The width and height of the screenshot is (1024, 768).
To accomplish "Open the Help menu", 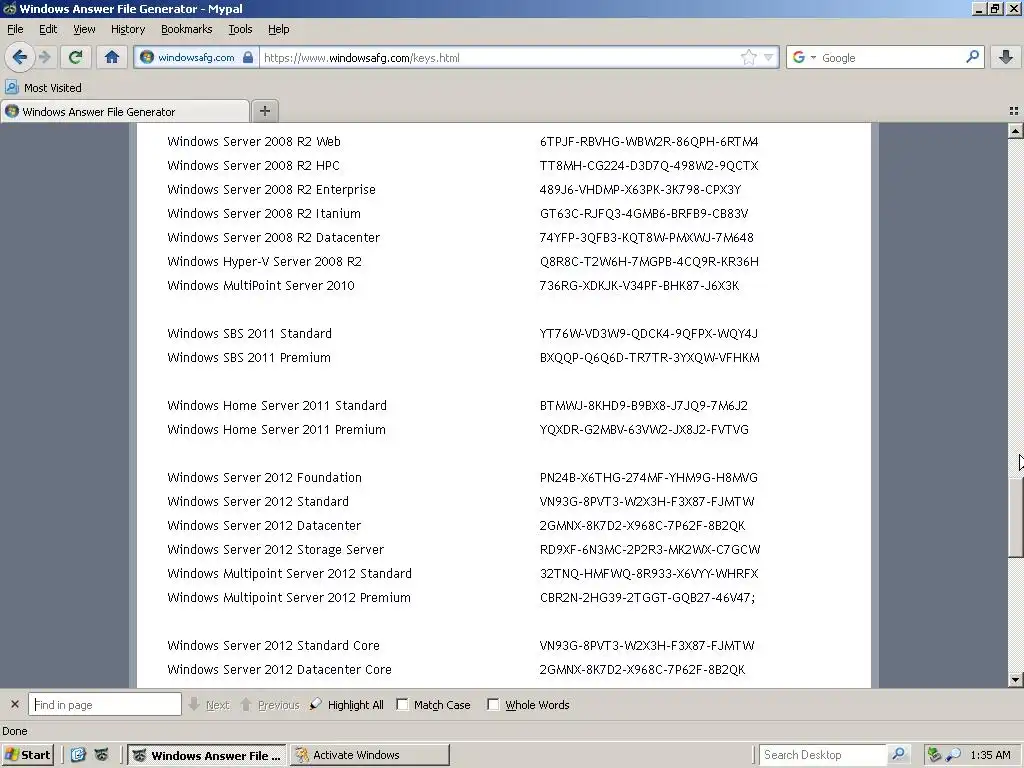I will point(278,29).
